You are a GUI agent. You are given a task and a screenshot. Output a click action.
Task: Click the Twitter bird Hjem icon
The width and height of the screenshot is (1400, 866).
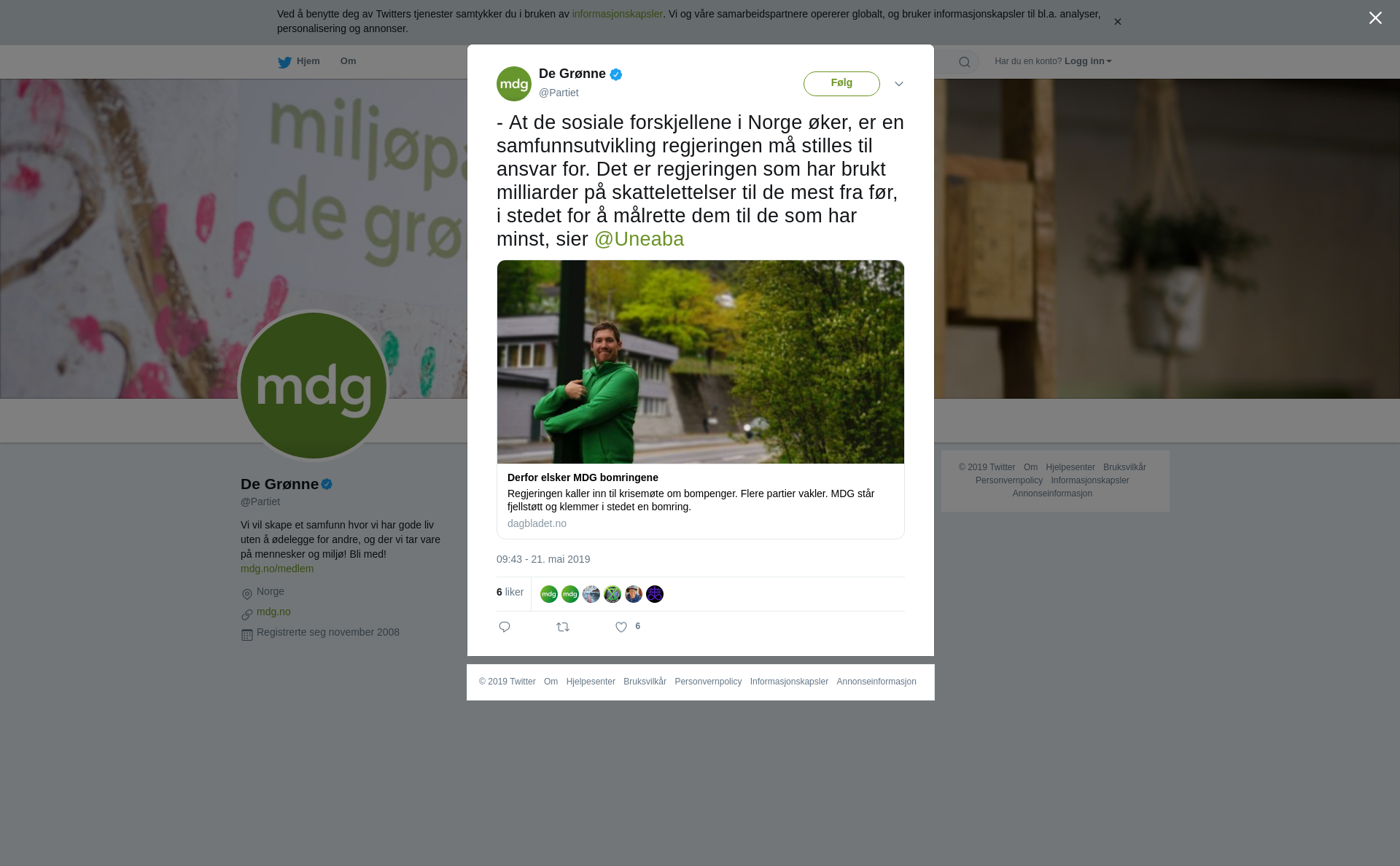284,62
